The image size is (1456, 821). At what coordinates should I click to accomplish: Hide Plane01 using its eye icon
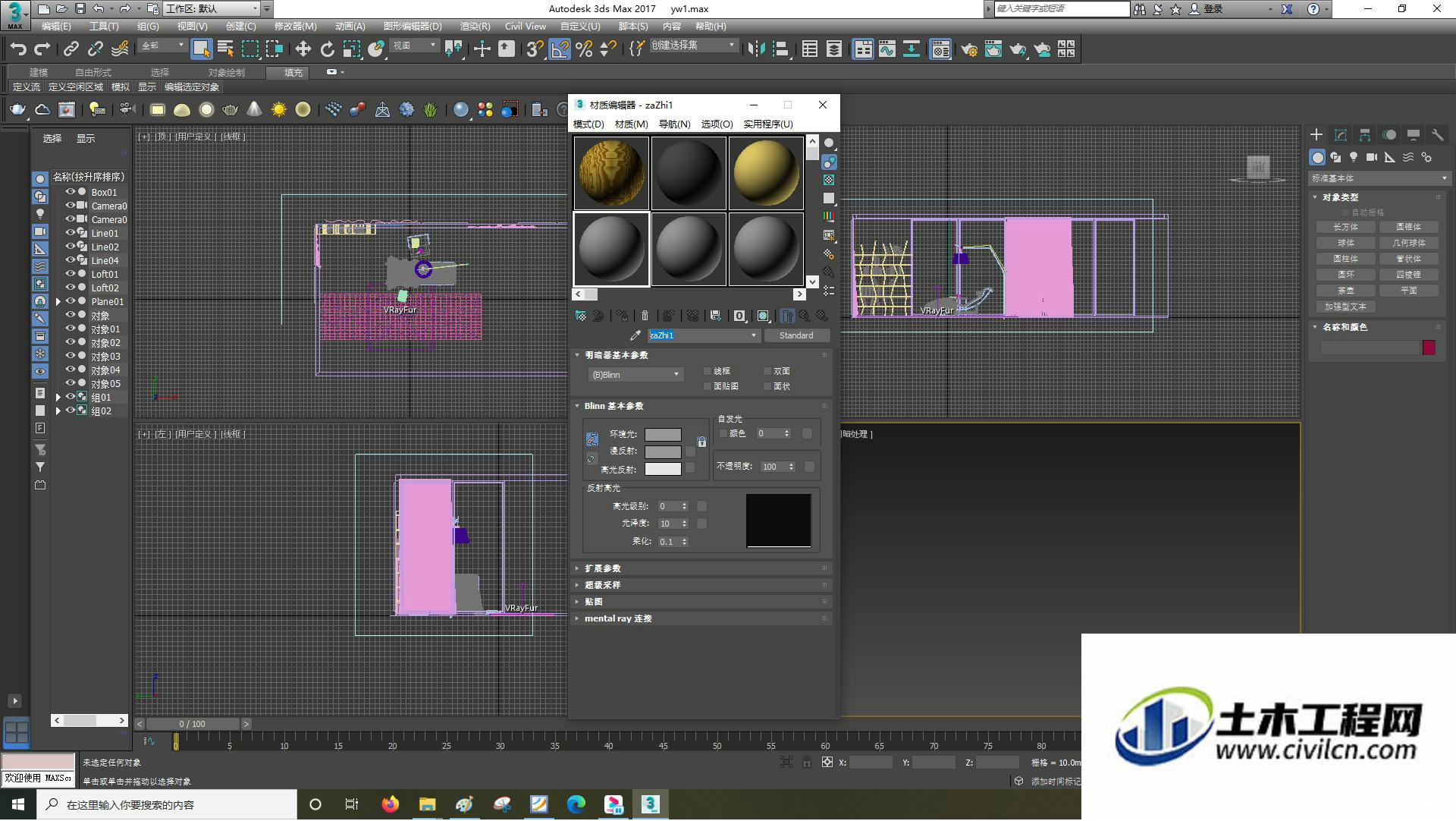71,301
